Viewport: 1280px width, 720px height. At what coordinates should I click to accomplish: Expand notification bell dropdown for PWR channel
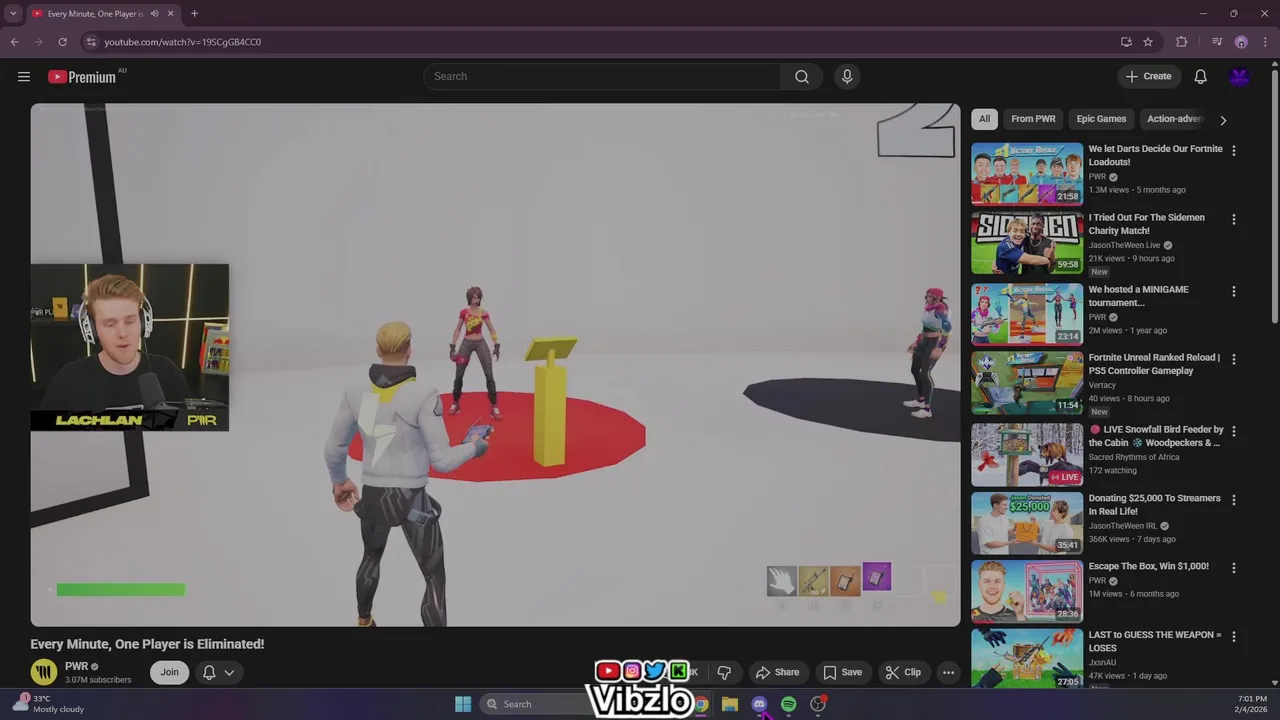[218, 672]
